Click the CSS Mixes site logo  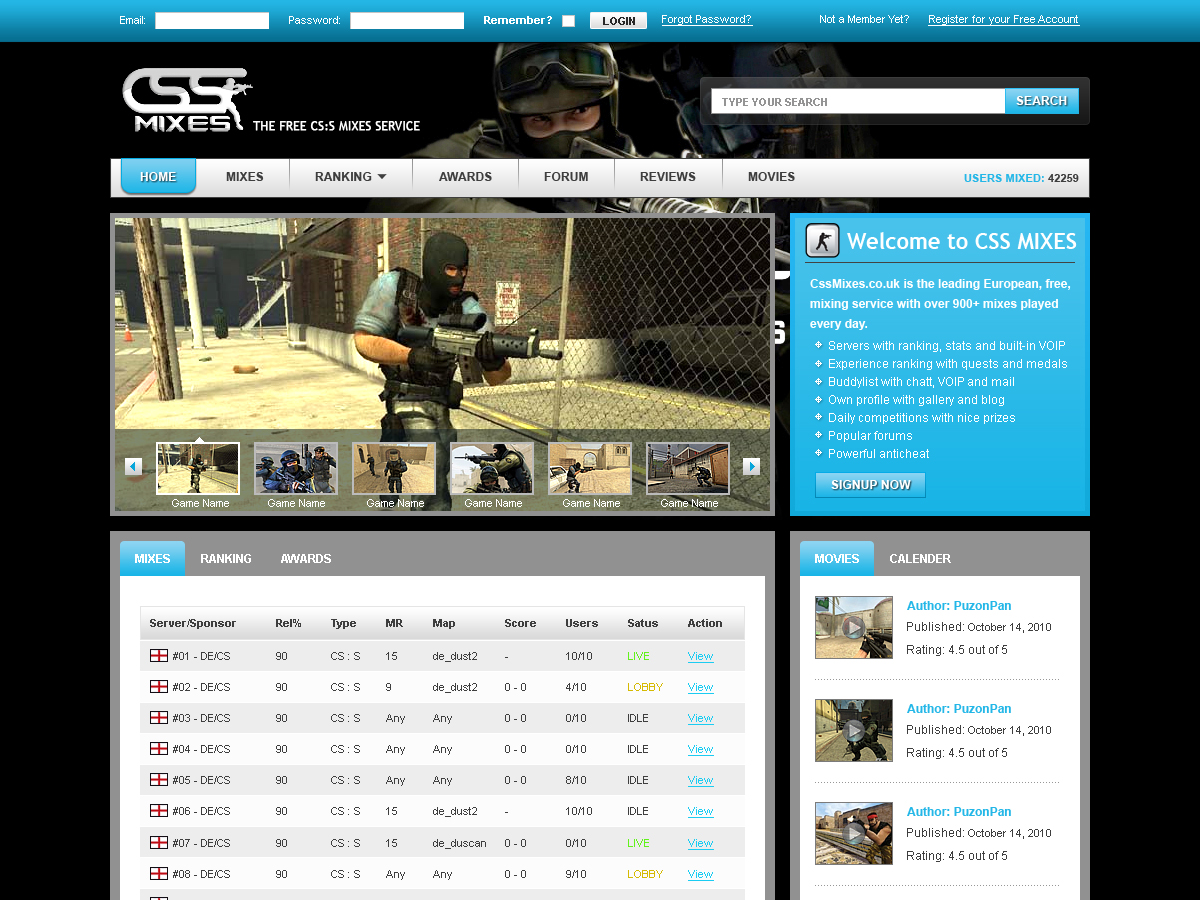pos(187,100)
